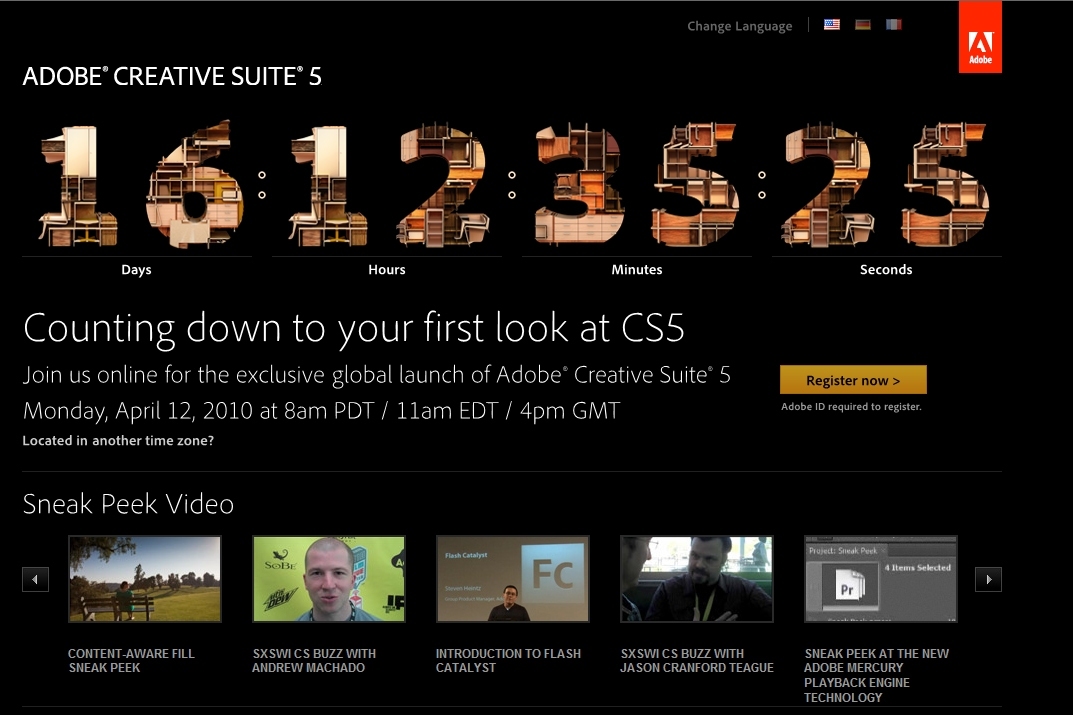
Task: Click the Change Language label
Action: tap(740, 26)
